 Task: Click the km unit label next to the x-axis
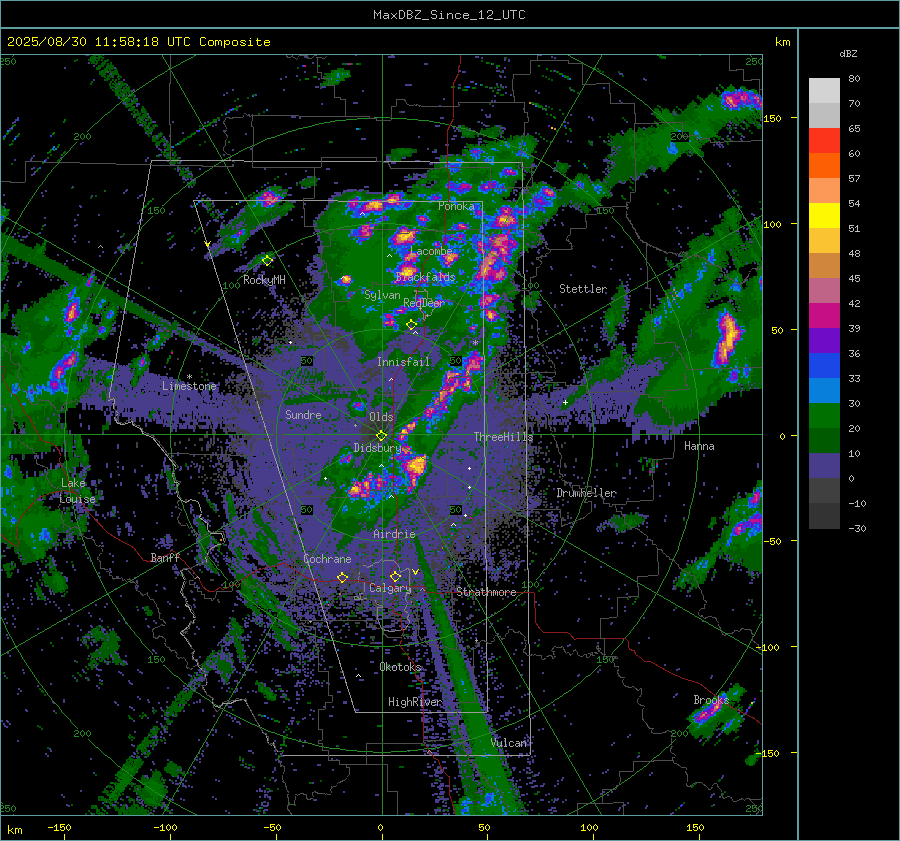click(x=15, y=830)
